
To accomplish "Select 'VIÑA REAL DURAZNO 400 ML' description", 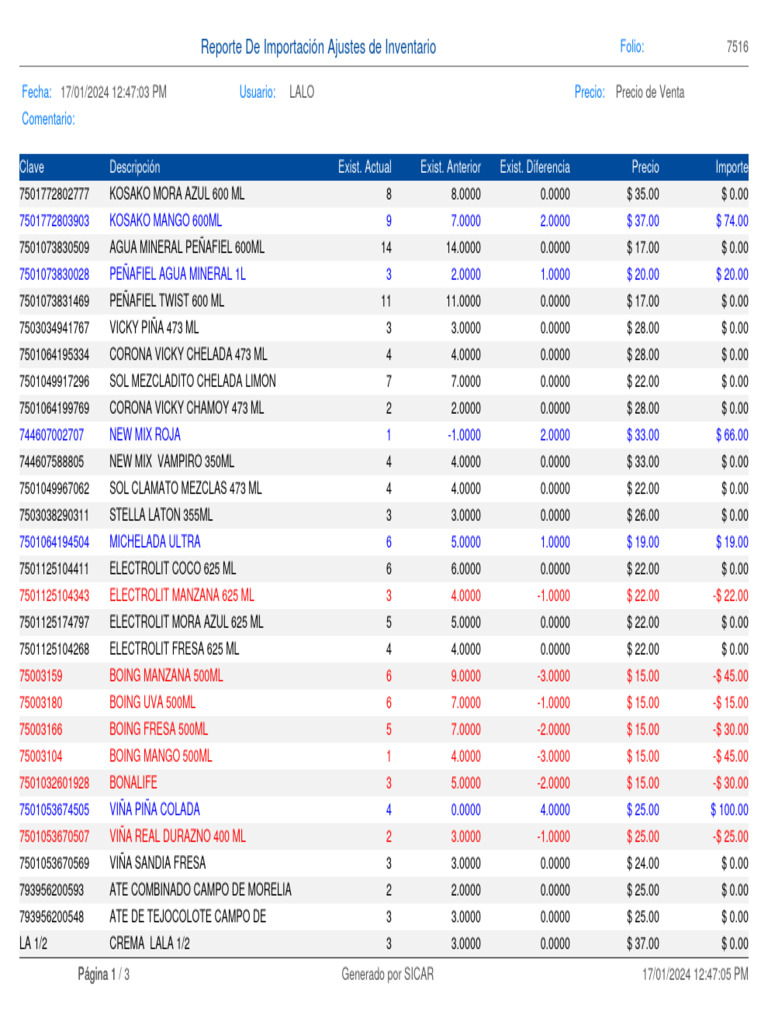I will point(178,837).
